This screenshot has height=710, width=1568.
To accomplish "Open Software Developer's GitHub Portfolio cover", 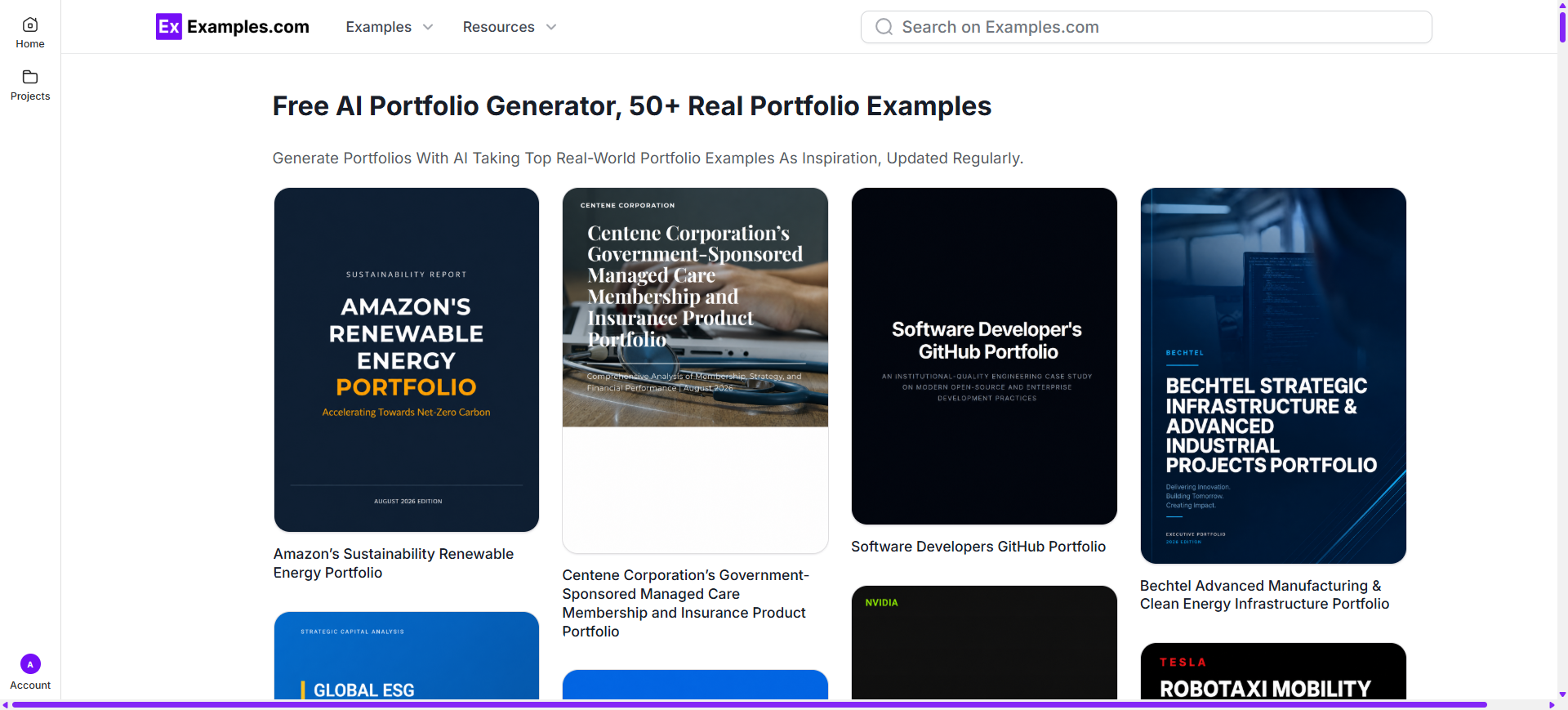I will click(x=984, y=356).
